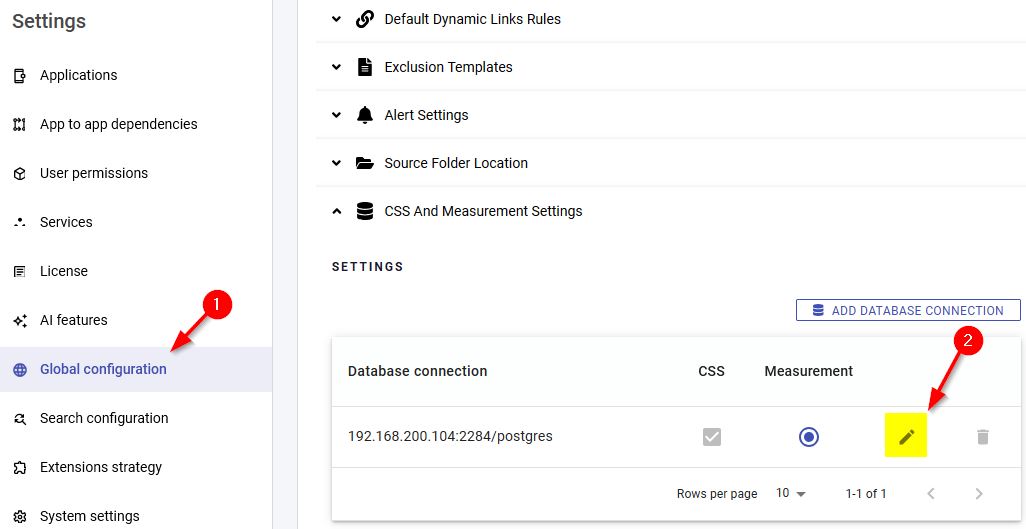
Task: Click the folder icon for Source Folder Location
Action: [x=365, y=163]
